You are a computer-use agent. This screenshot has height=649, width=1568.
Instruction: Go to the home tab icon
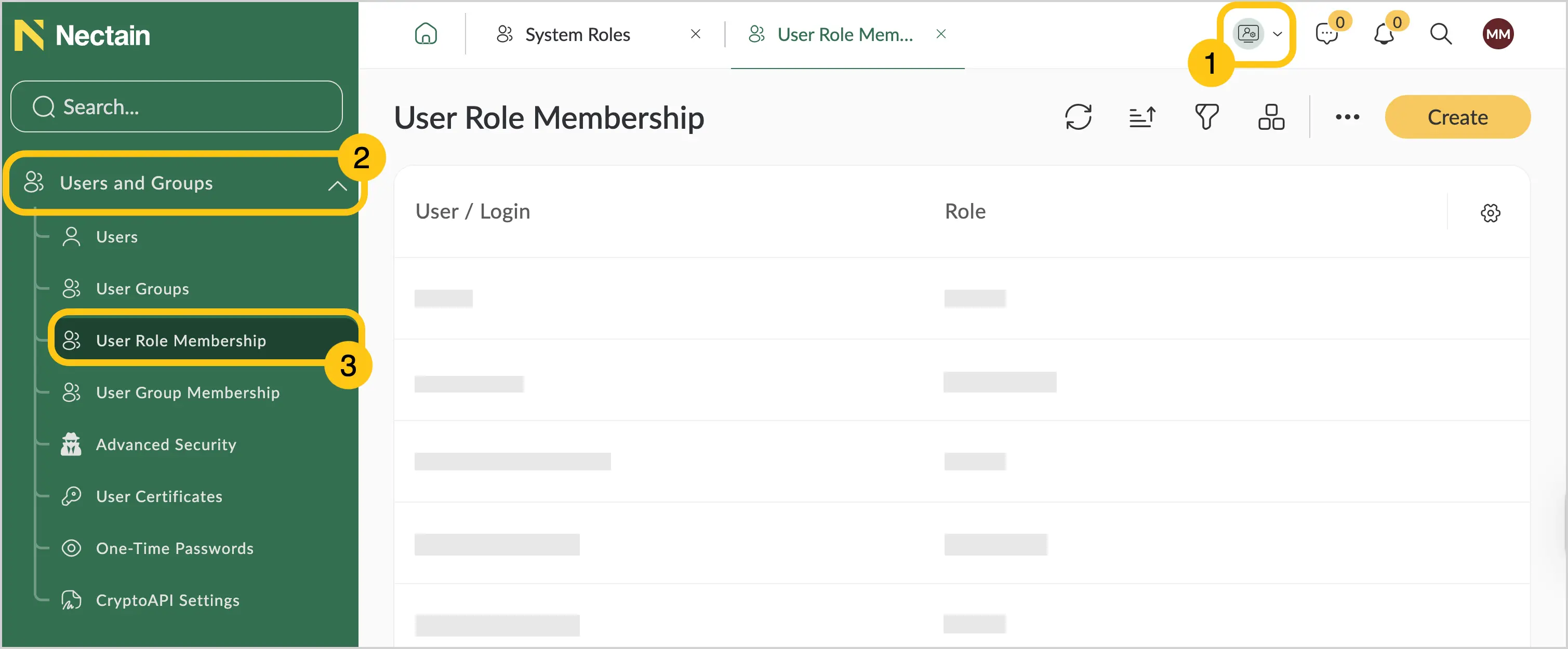426,34
